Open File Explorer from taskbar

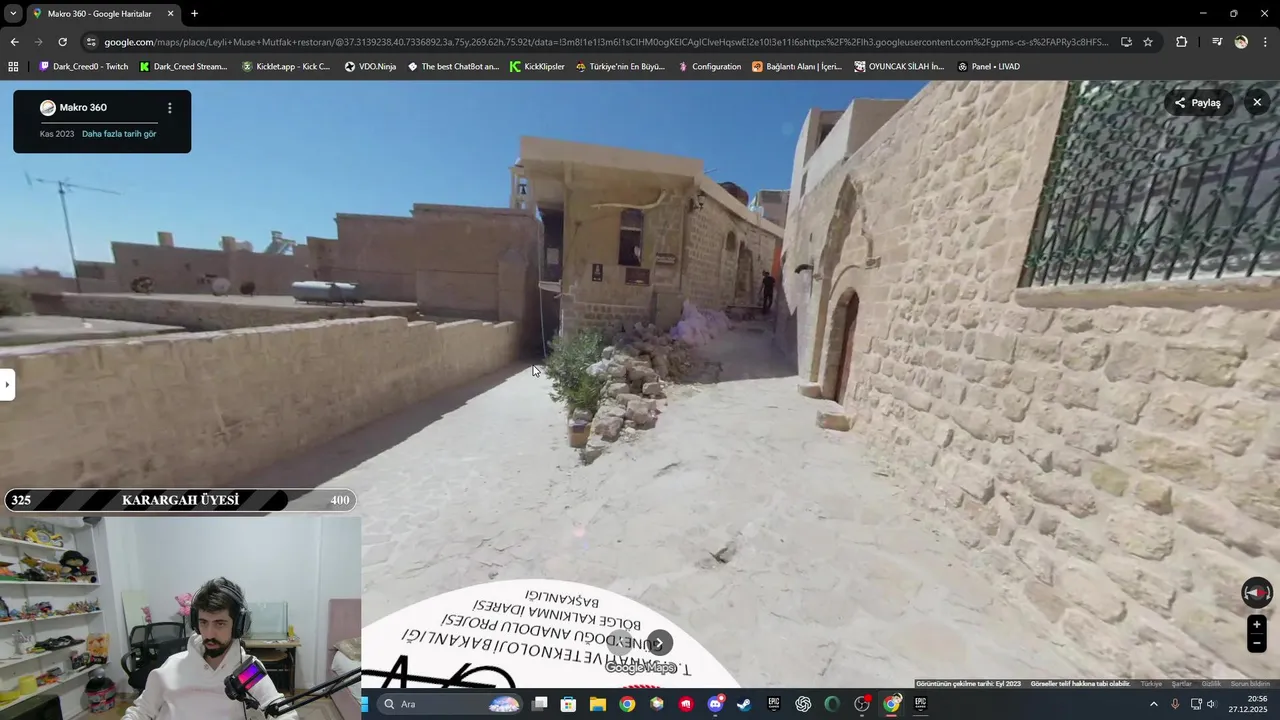pyautogui.click(x=598, y=704)
